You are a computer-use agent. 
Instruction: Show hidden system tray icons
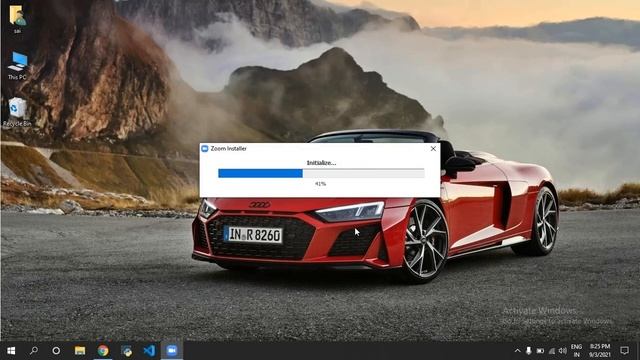point(517,351)
